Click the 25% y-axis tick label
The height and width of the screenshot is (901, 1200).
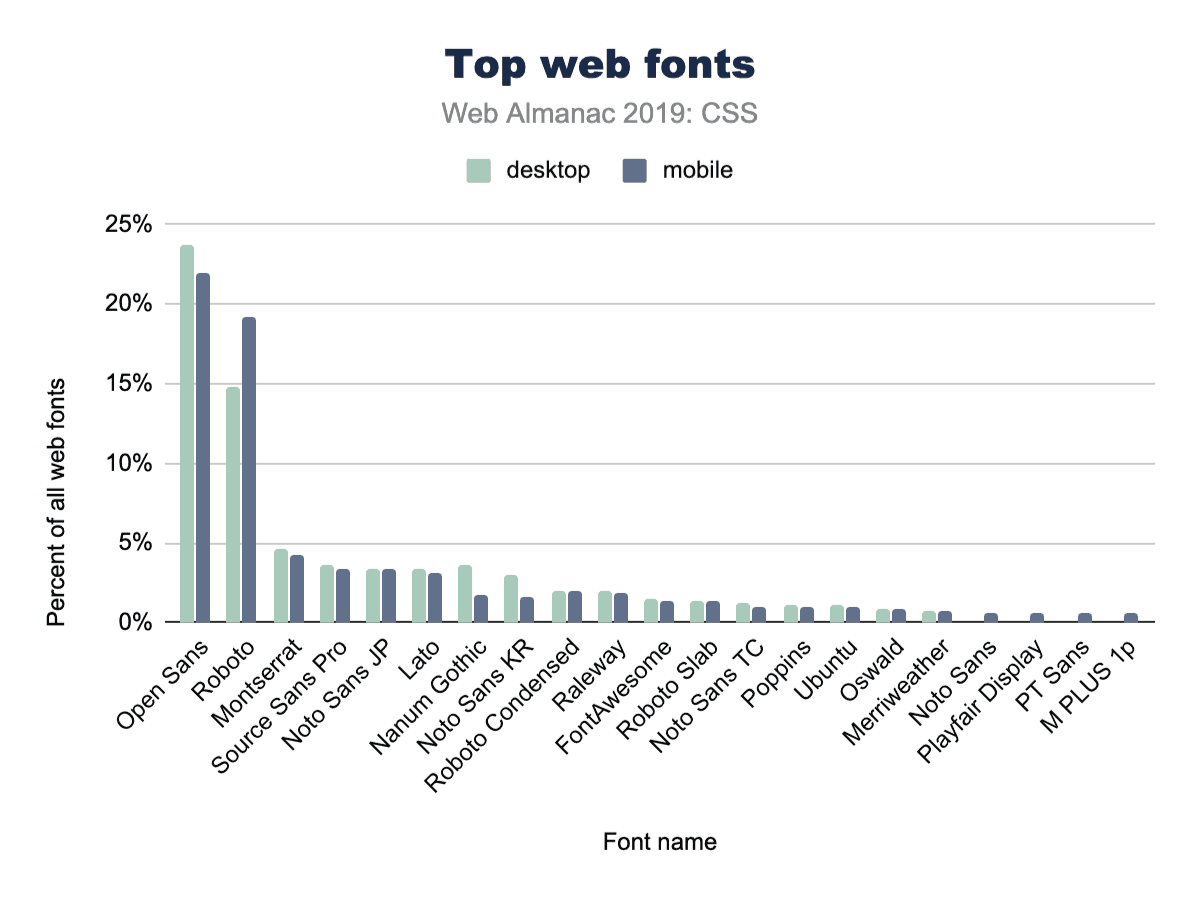click(x=128, y=225)
